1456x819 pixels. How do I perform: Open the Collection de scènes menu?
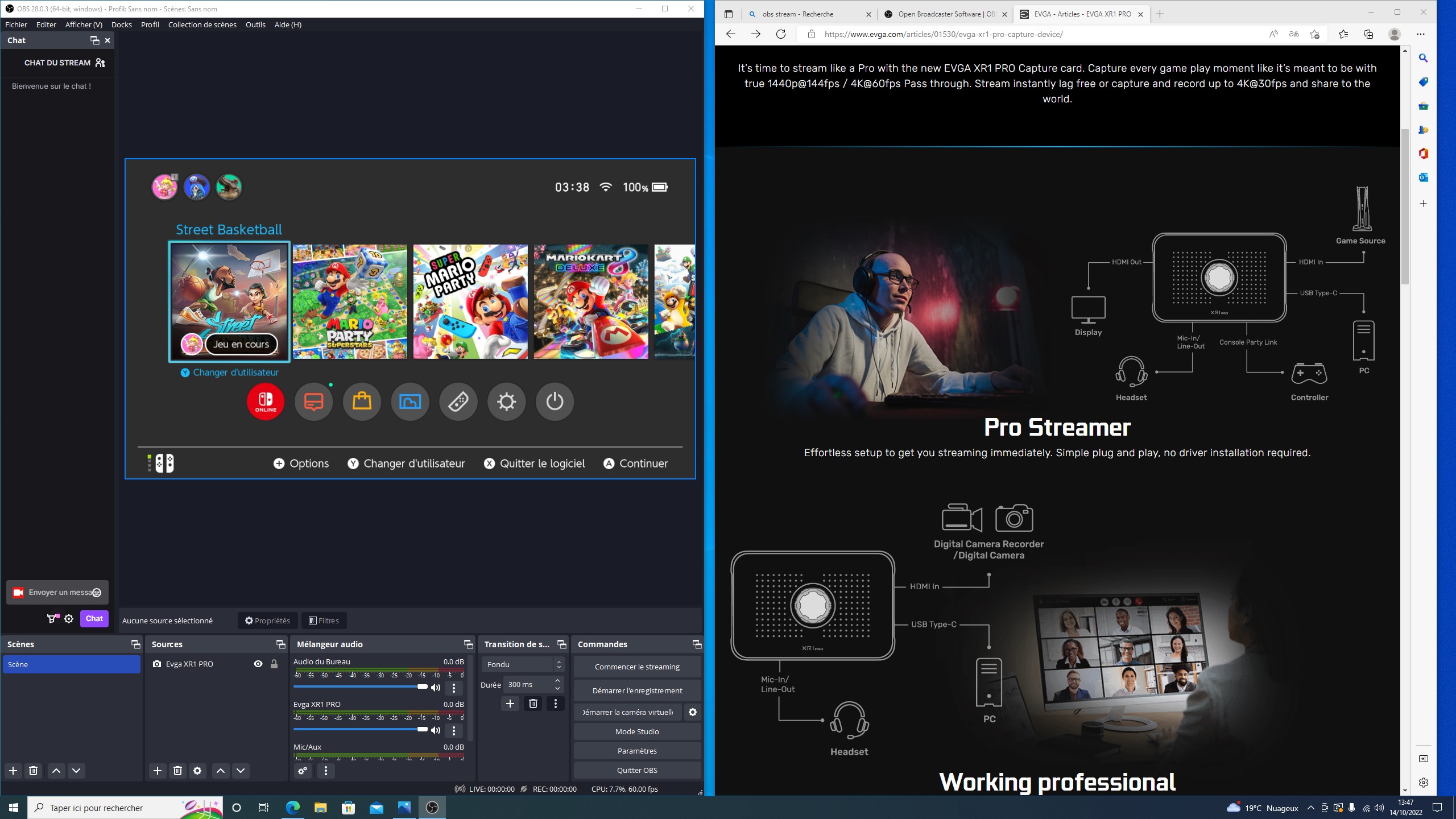202,24
